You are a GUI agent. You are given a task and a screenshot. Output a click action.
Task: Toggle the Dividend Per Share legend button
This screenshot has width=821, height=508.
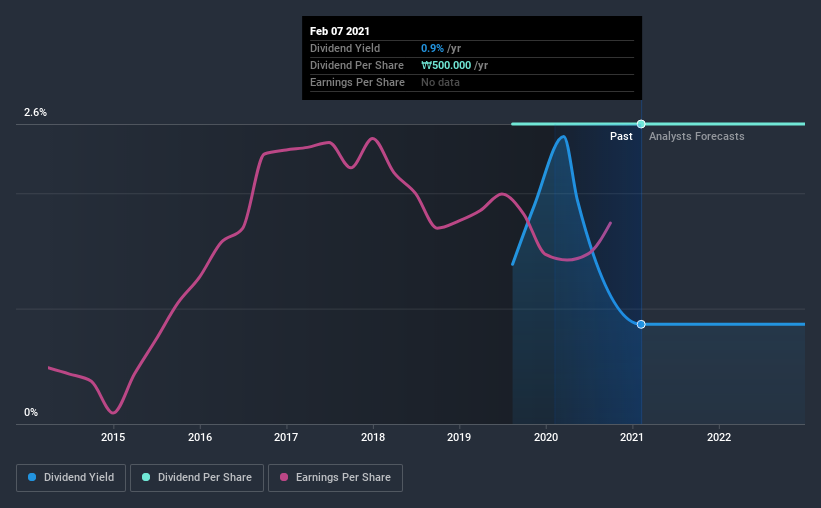coord(197,478)
